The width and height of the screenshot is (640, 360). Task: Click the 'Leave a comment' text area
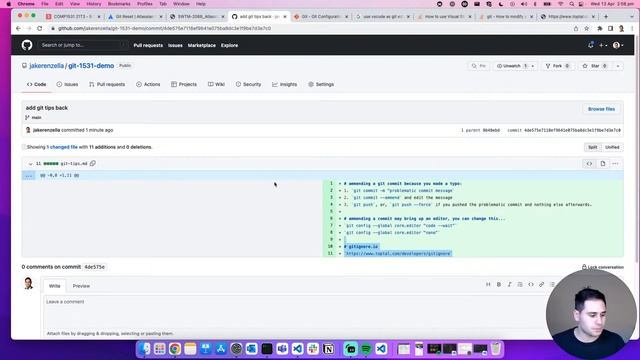coord(294,312)
